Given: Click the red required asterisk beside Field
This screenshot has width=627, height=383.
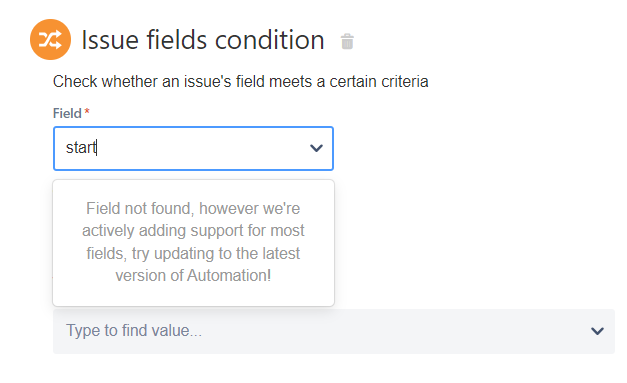Looking at the screenshot, I should tap(87, 112).
